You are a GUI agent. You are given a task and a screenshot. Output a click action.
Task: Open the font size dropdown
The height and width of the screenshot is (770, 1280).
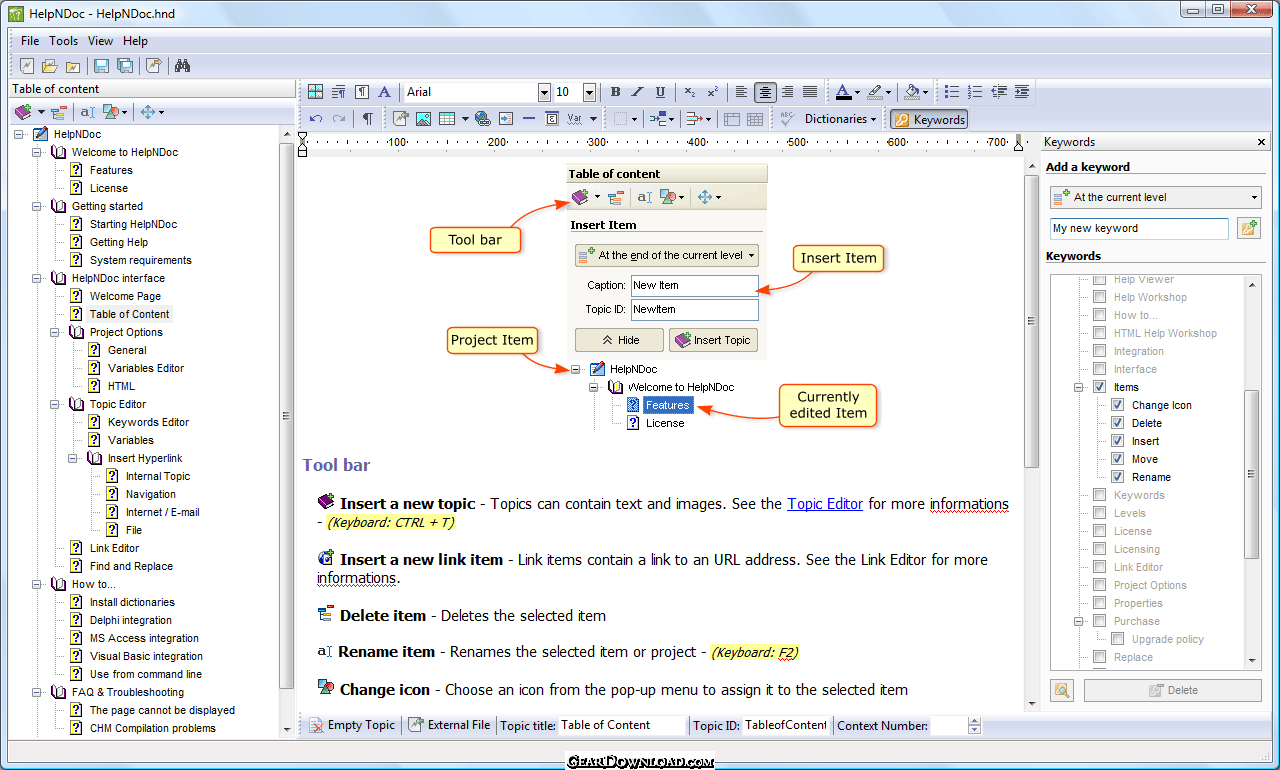pos(589,92)
